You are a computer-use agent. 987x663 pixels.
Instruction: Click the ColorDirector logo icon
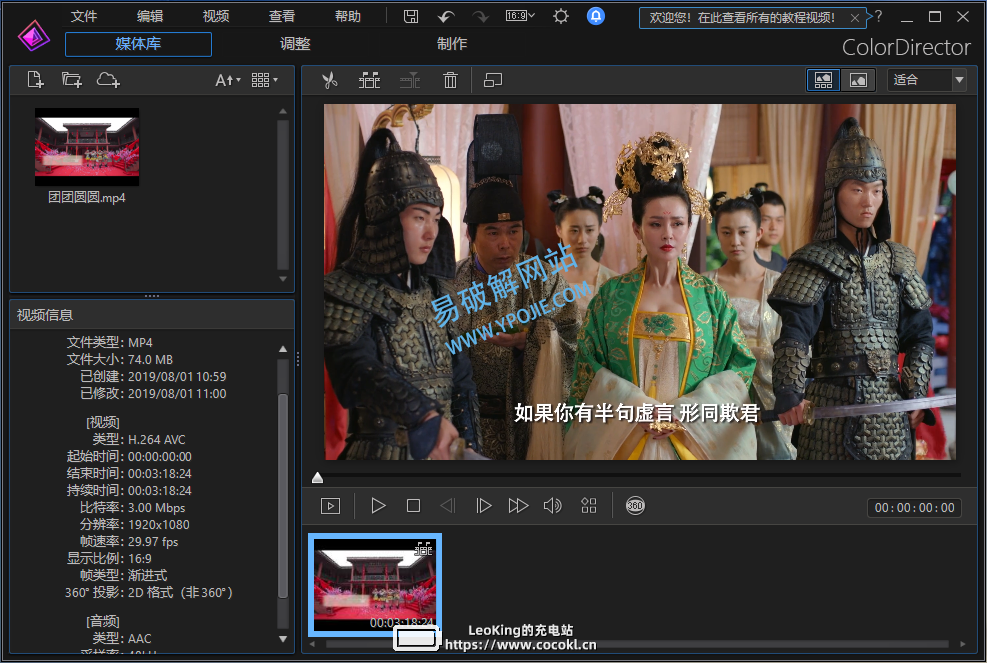[x=34, y=37]
